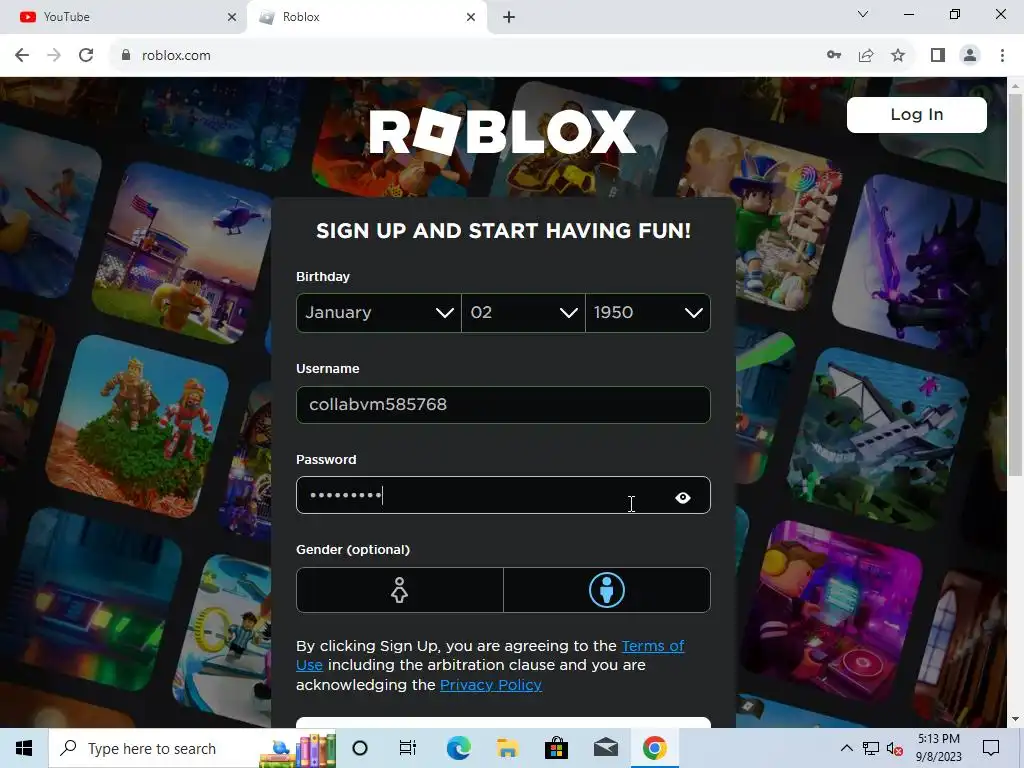Open the birthday year dropdown
Viewport: 1024px width, 768px height.
(x=648, y=313)
